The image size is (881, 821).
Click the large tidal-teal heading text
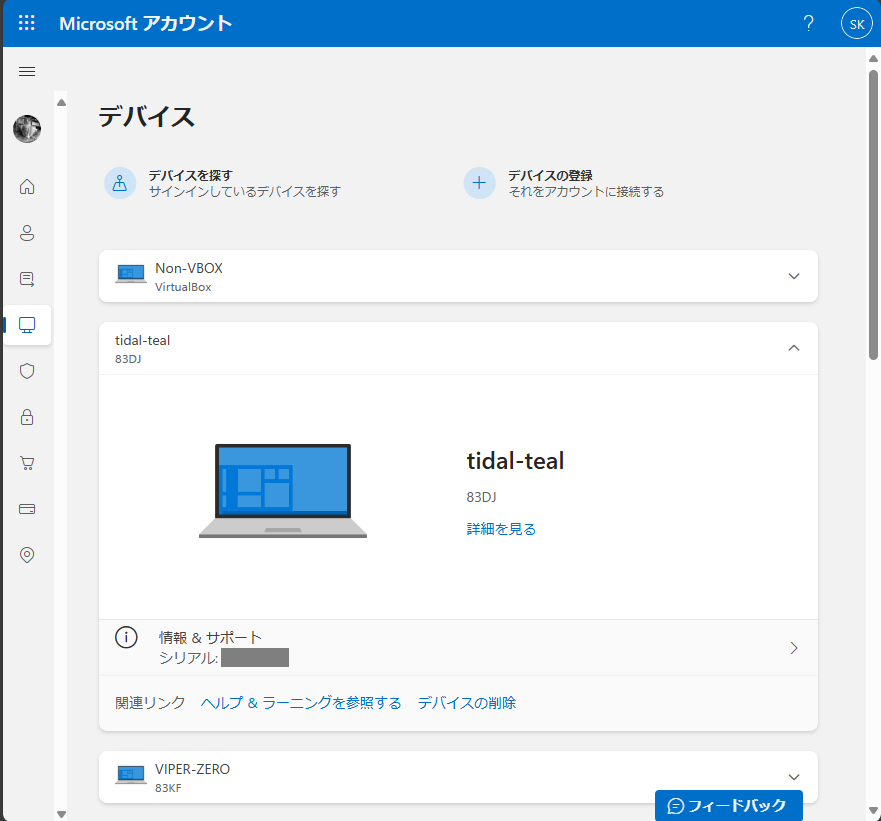coord(515,461)
